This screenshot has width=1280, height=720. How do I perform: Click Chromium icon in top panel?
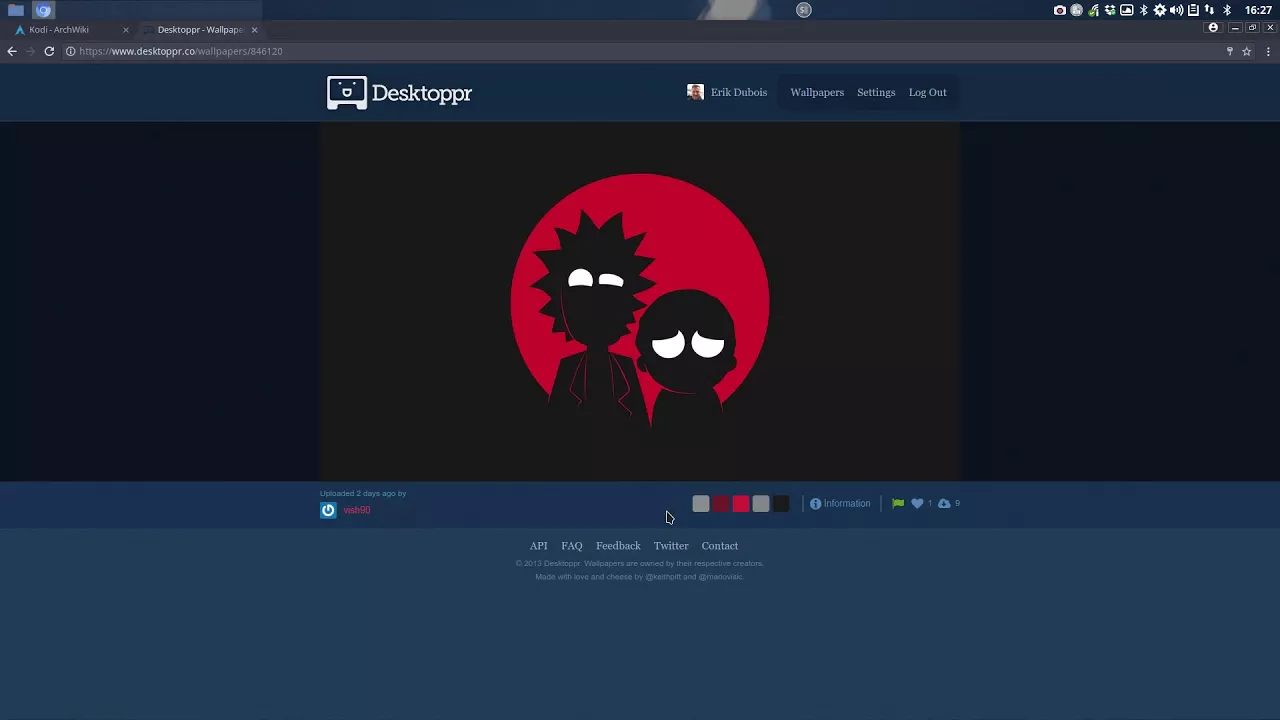click(x=43, y=10)
